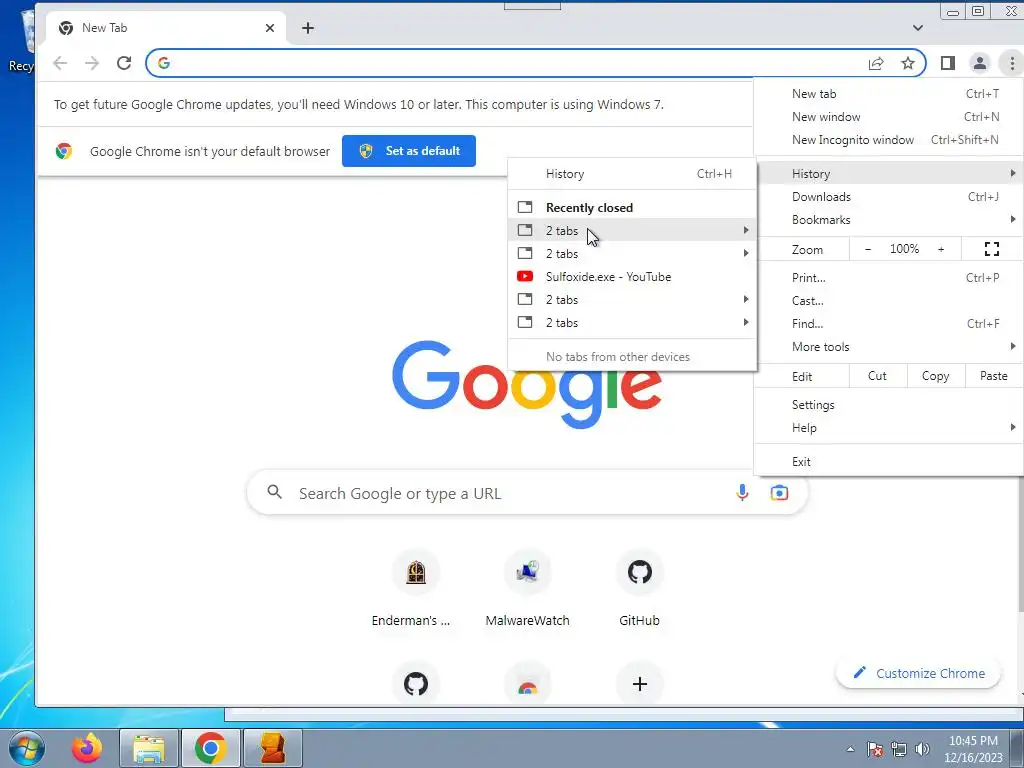Click the three-dot Chrome menu icon

point(1012,63)
